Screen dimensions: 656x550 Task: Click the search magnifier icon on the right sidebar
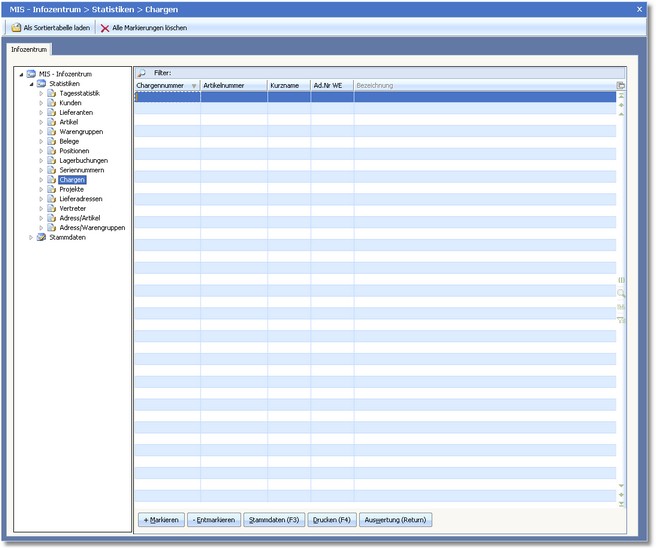(621, 293)
